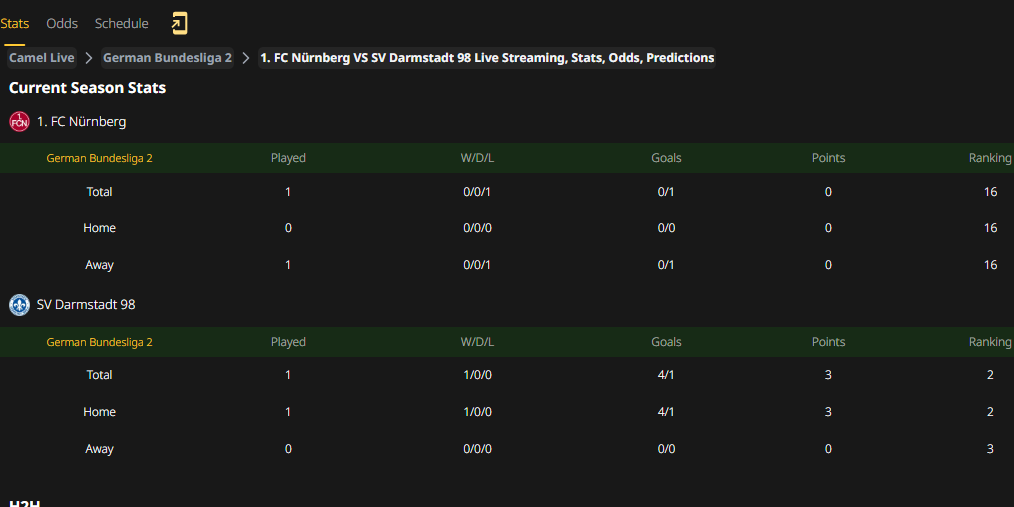Image resolution: width=1014 pixels, height=507 pixels.
Task: Click German Bundesliga 2 label in Darmstadt table
Action: [x=100, y=342]
